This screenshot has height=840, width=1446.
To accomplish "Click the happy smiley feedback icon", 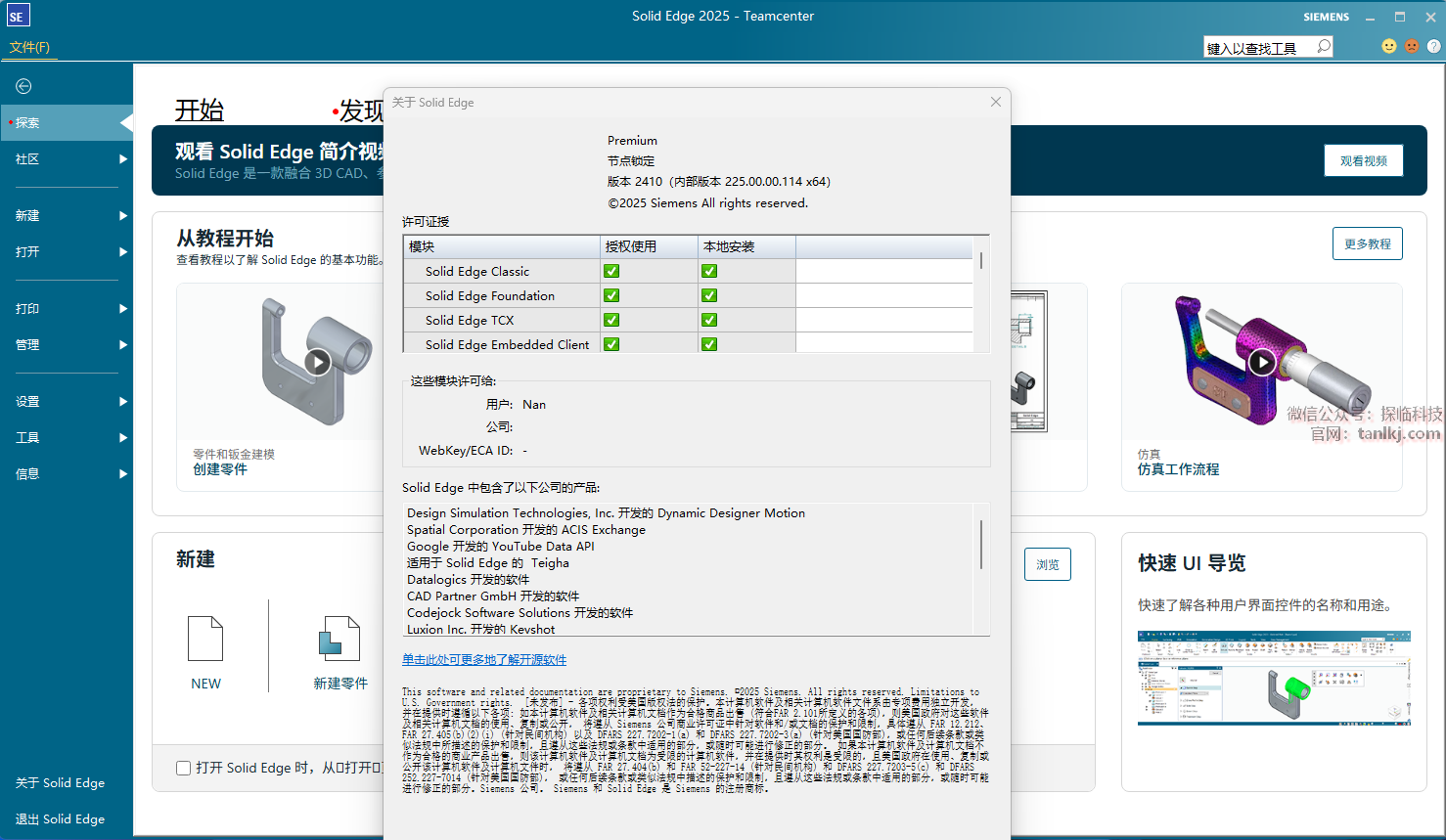I will pos(1388,46).
